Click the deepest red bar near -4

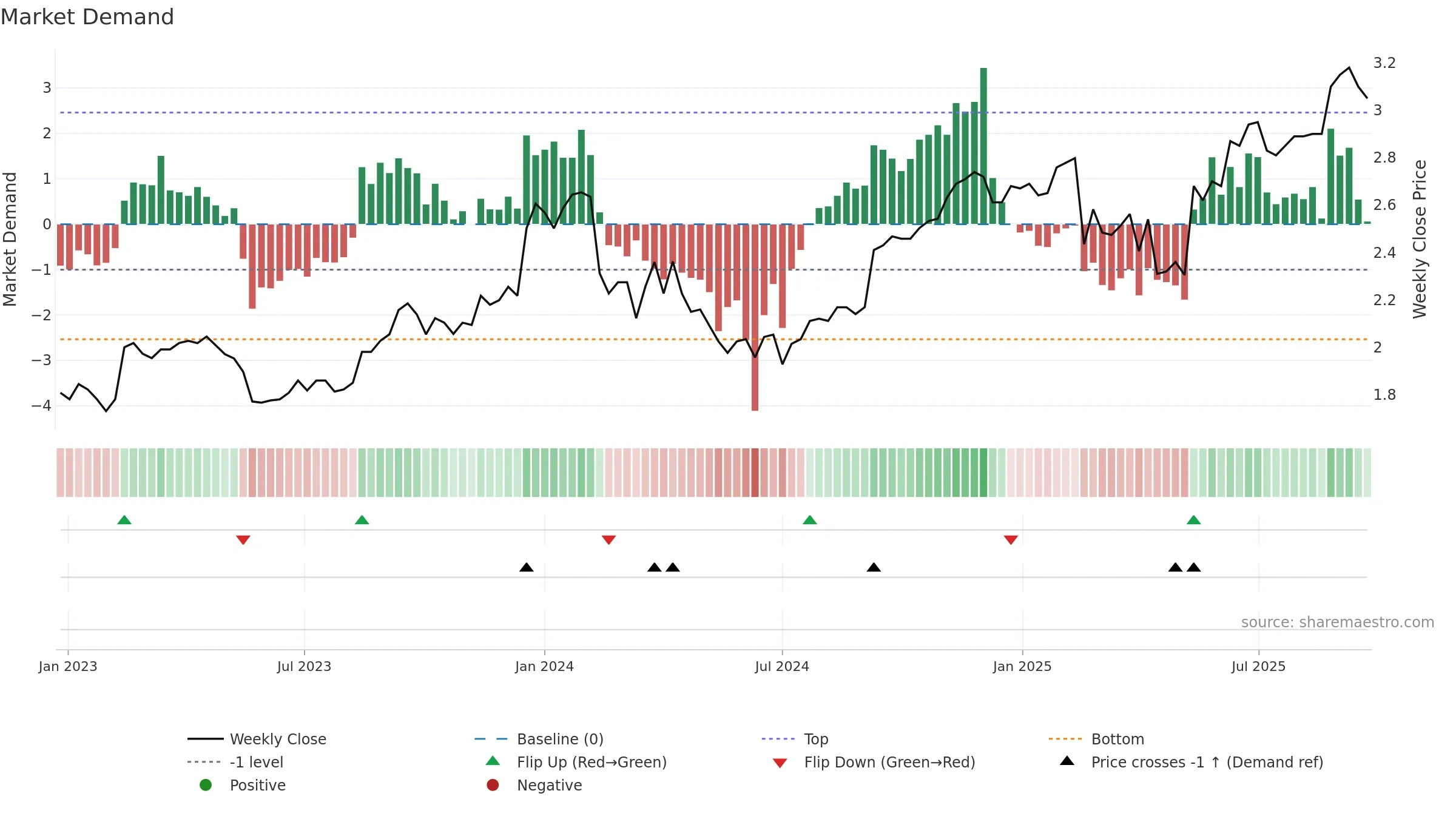pos(755,317)
